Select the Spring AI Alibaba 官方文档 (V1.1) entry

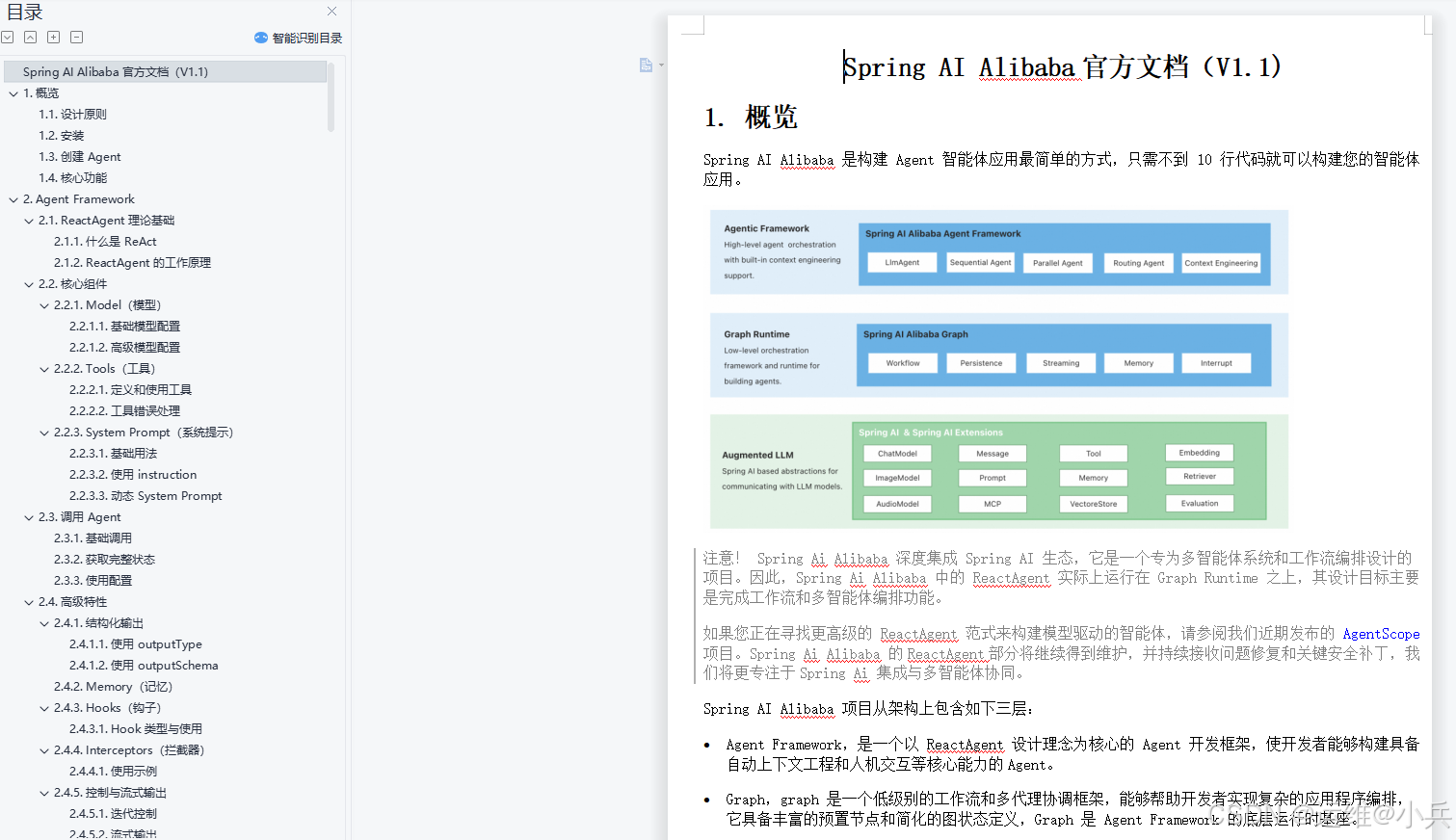pos(165,72)
